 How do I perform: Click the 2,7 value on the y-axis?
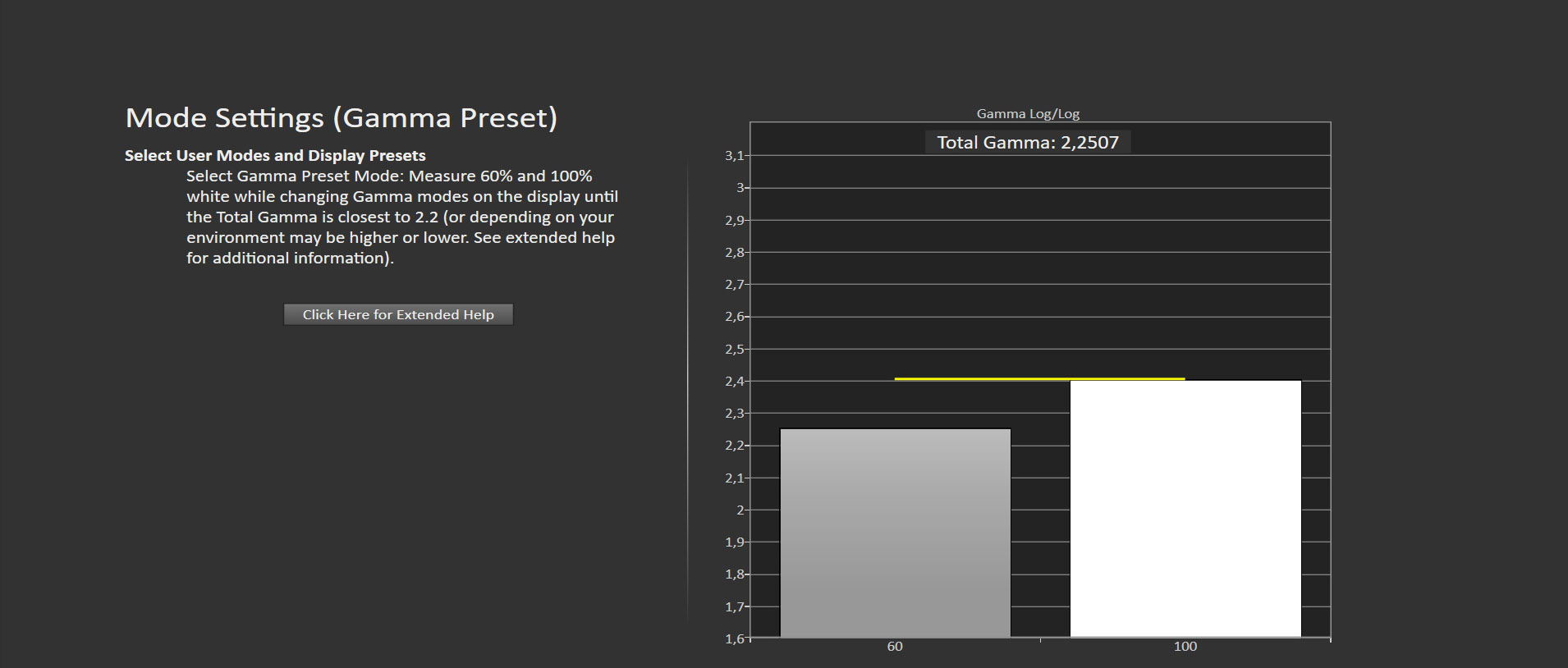[x=734, y=285]
